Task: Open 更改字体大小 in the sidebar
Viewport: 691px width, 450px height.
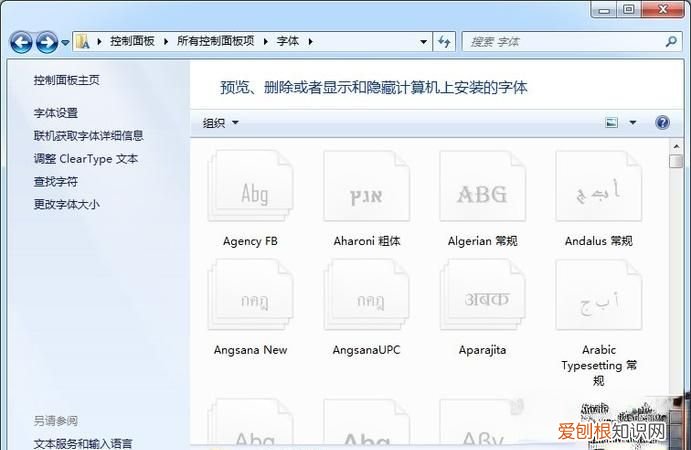Action: 67,205
